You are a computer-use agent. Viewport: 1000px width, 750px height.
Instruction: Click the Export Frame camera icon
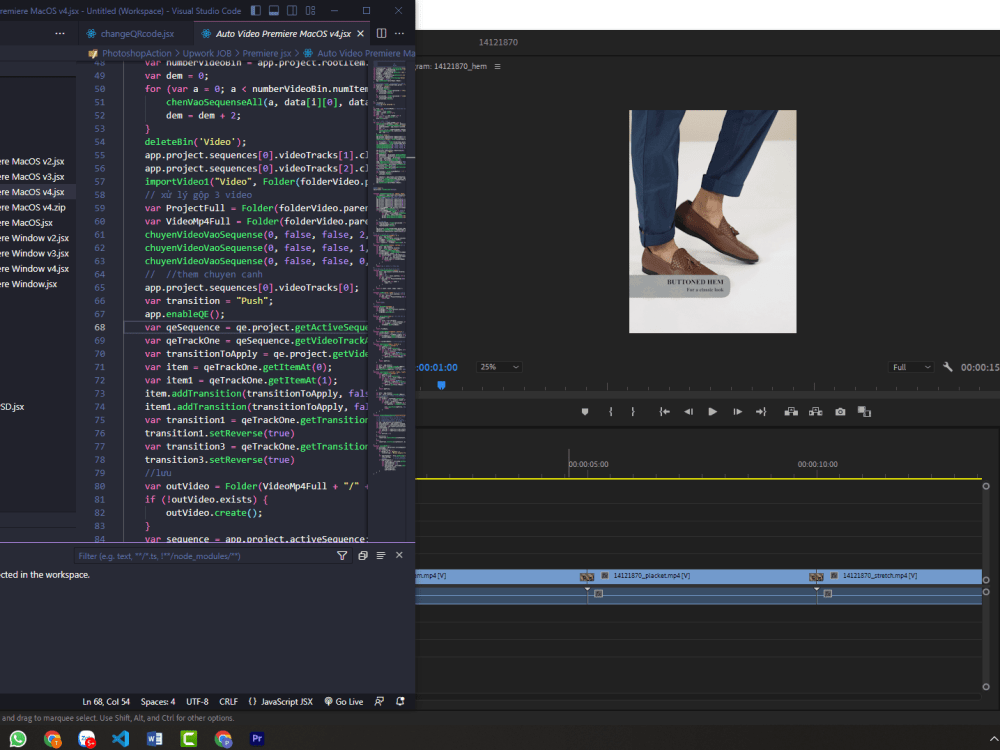[840, 411]
